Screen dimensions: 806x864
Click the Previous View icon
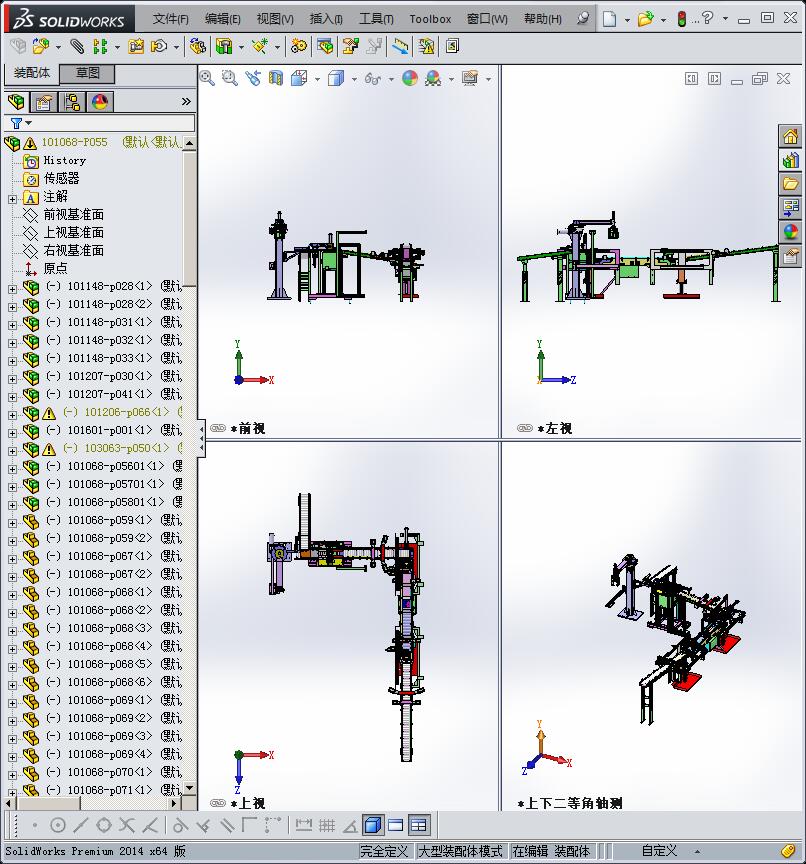point(253,78)
